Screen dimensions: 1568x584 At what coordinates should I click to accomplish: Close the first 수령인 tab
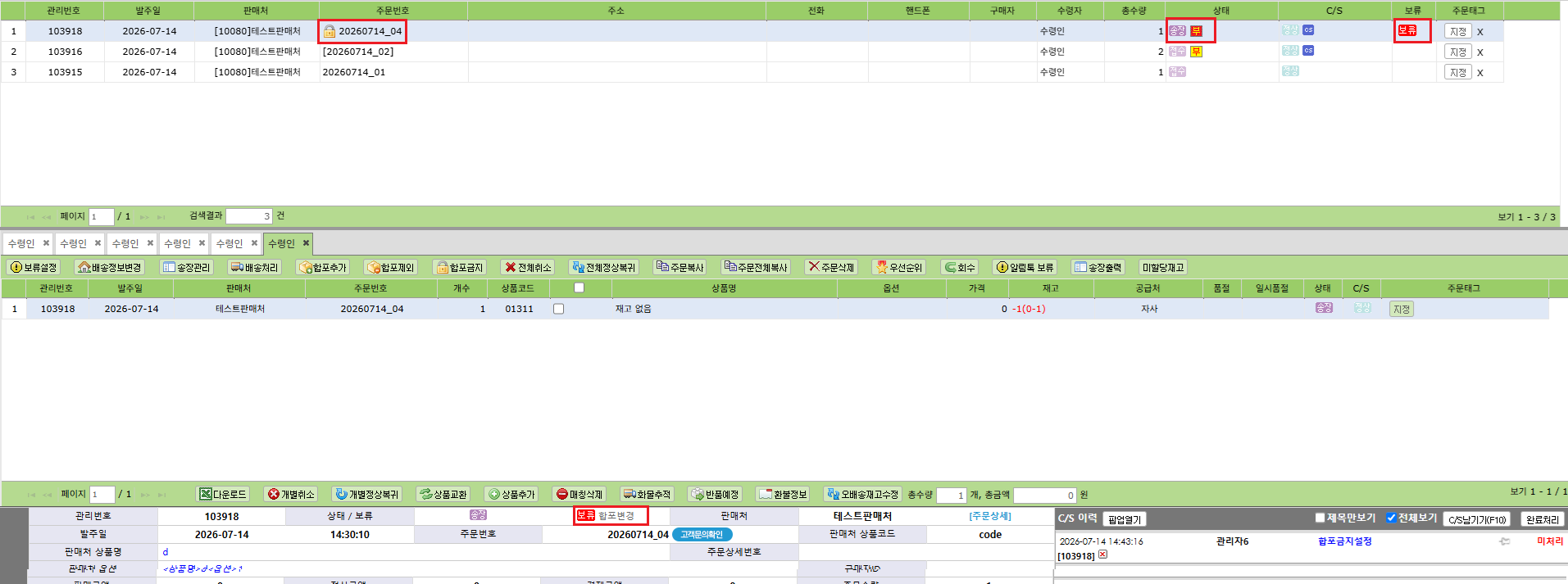click(46, 242)
